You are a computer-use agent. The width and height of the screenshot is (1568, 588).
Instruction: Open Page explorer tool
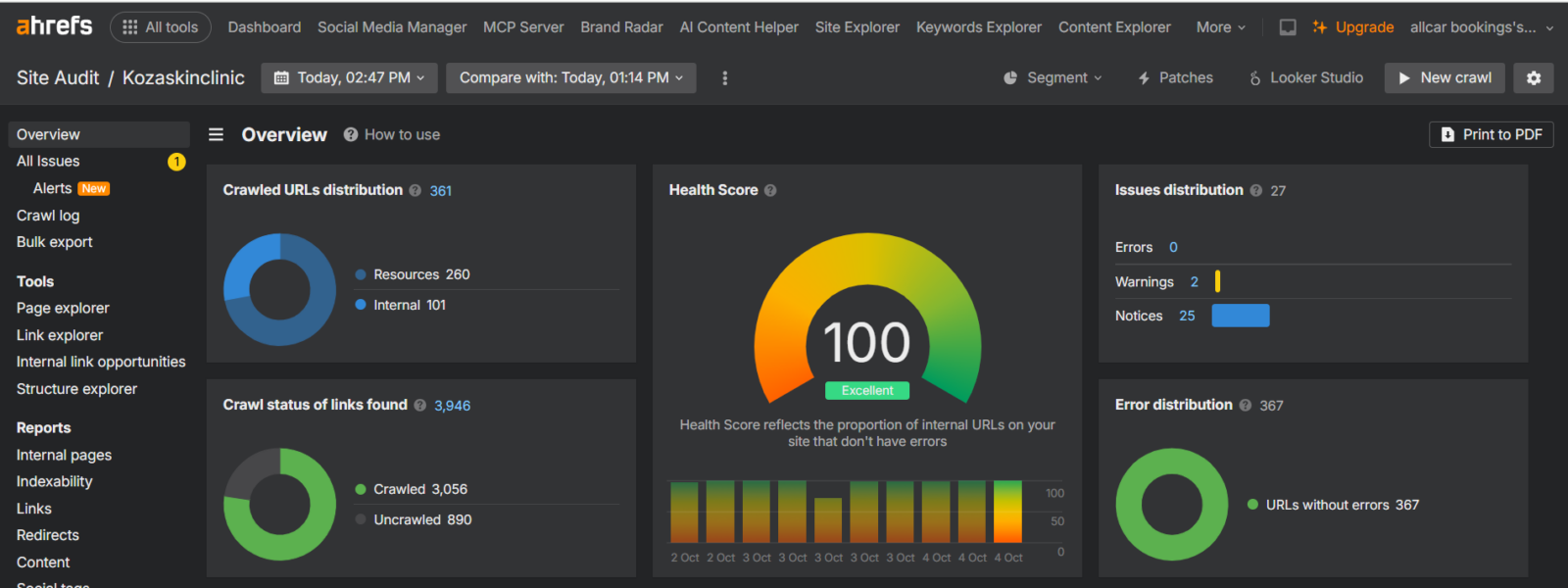tap(63, 308)
